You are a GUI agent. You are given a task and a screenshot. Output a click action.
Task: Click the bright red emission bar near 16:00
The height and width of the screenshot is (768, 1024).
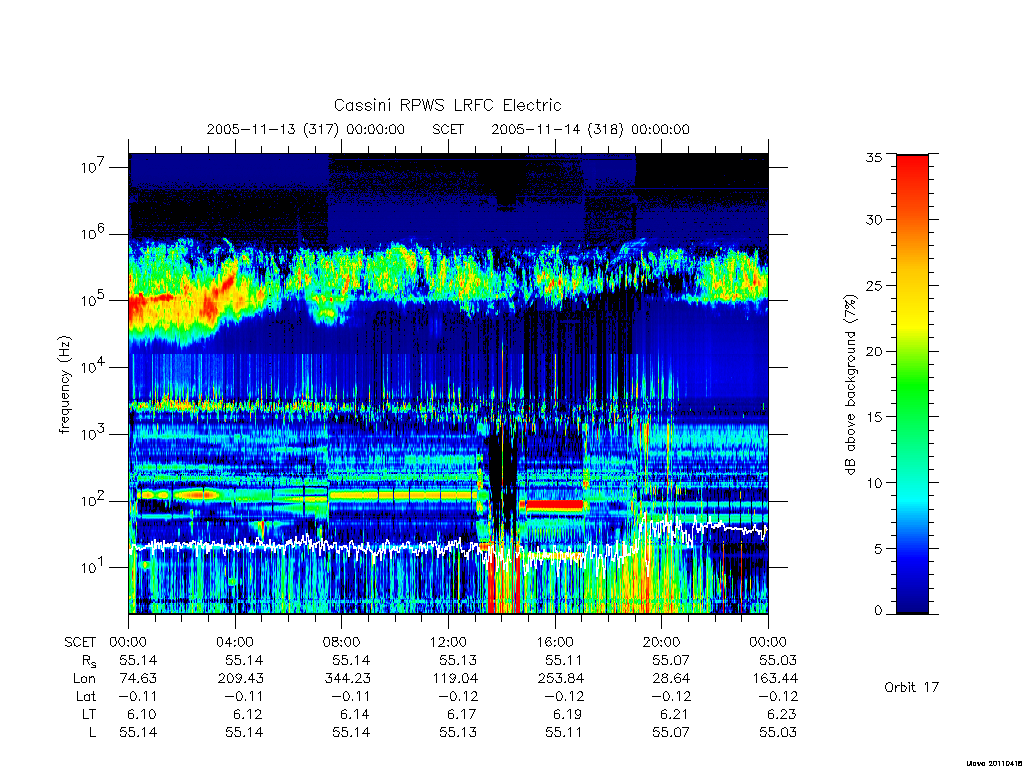click(x=554, y=505)
